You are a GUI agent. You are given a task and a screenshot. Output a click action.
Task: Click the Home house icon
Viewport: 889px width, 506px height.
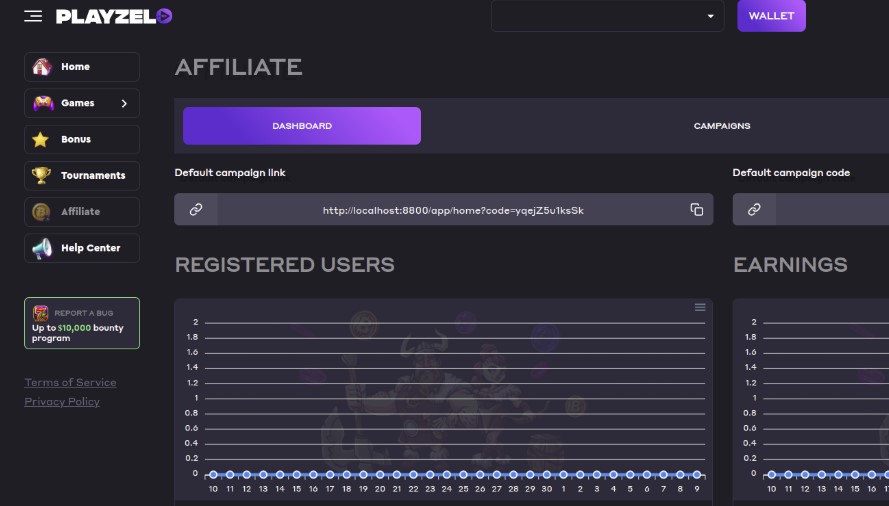point(42,67)
